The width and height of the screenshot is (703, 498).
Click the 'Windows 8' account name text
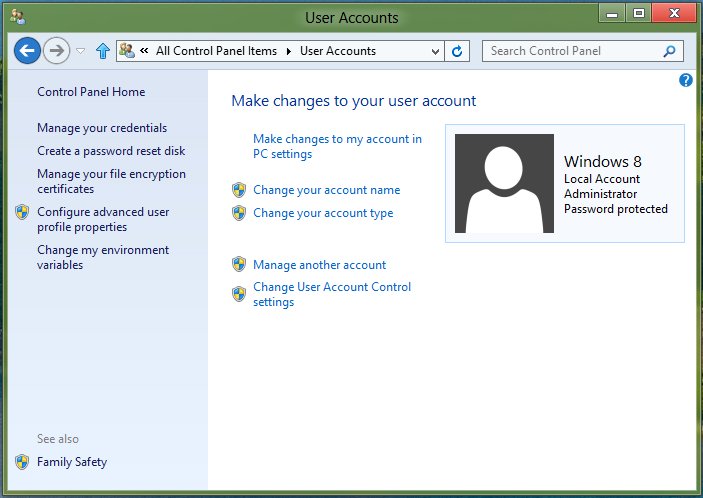click(603, 161)
